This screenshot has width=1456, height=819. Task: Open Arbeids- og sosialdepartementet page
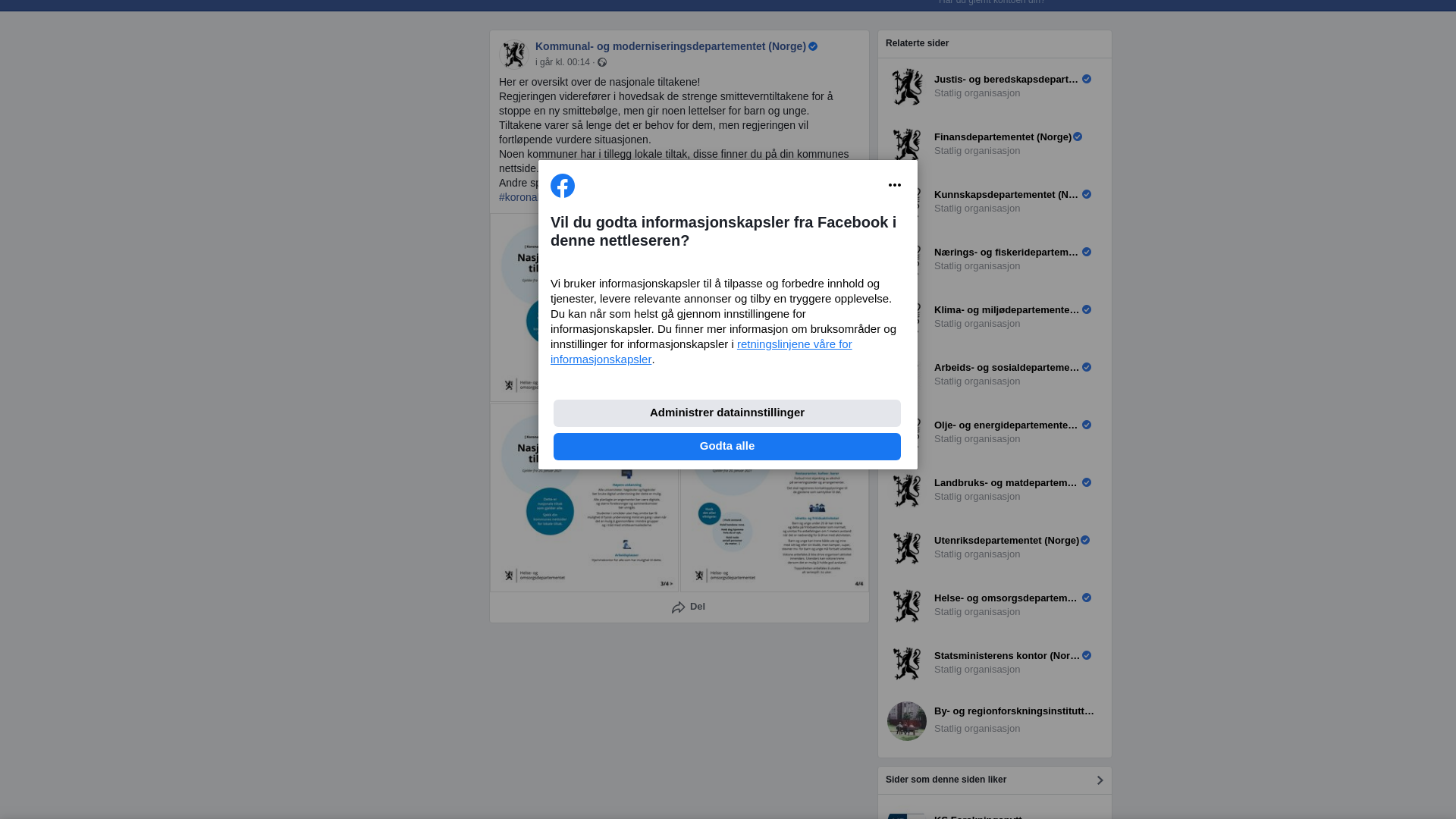1006,368
